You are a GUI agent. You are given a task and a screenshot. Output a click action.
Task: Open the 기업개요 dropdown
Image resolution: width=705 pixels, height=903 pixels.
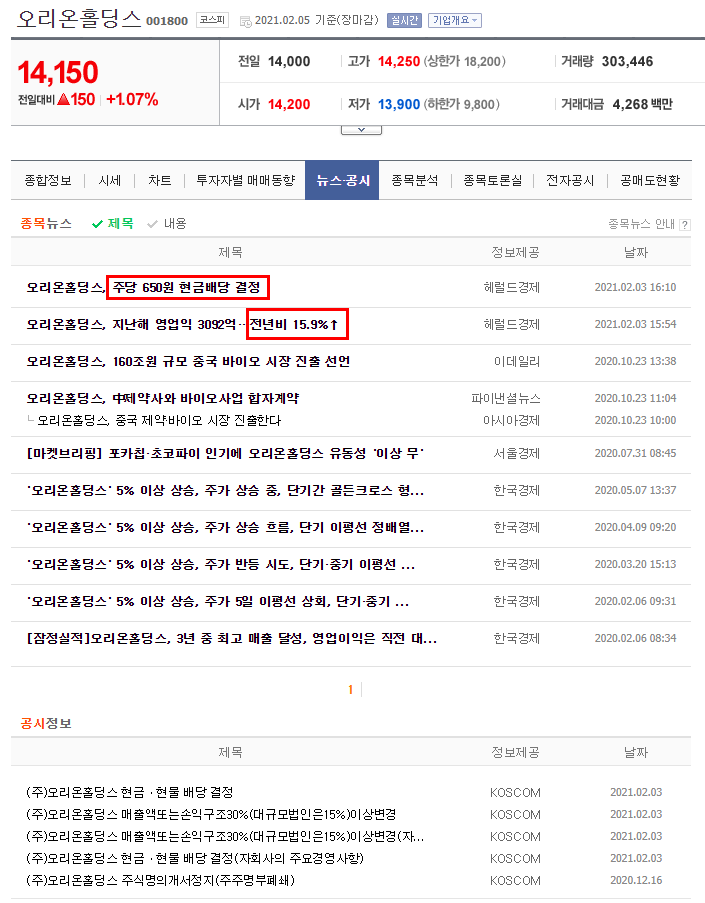coord(455,21)
